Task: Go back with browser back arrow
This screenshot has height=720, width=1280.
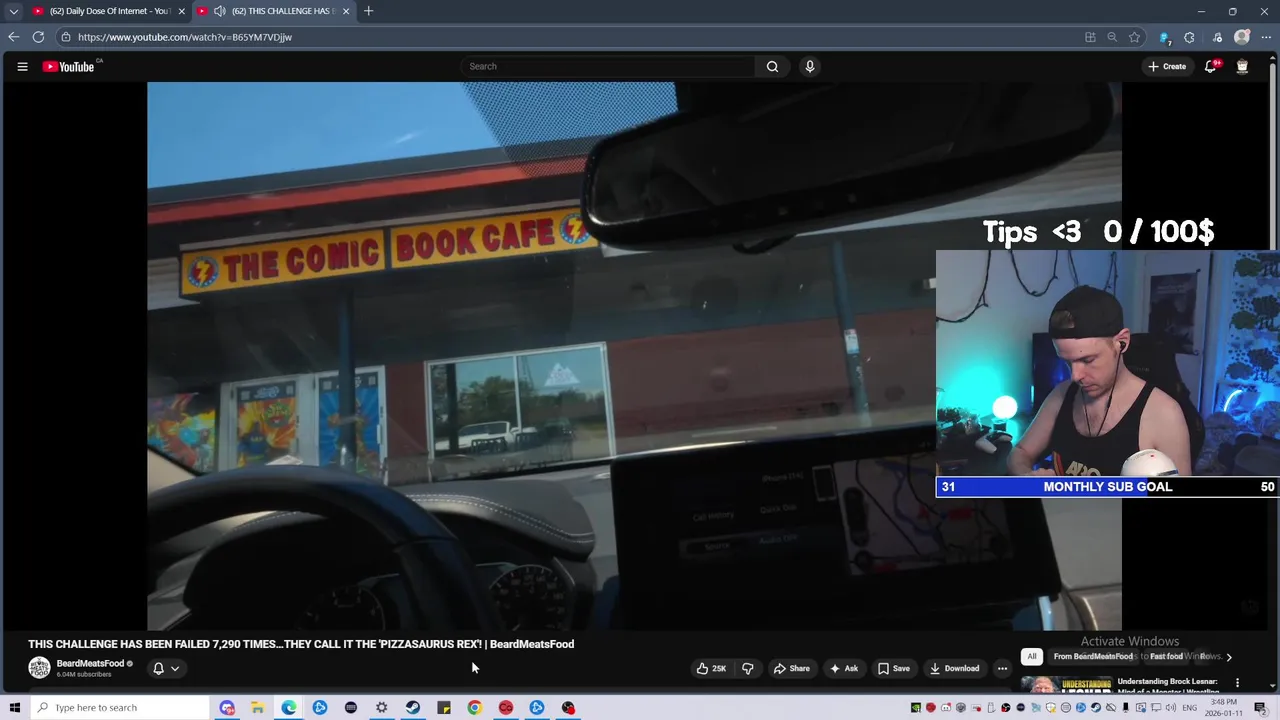Action: point(13,37)
